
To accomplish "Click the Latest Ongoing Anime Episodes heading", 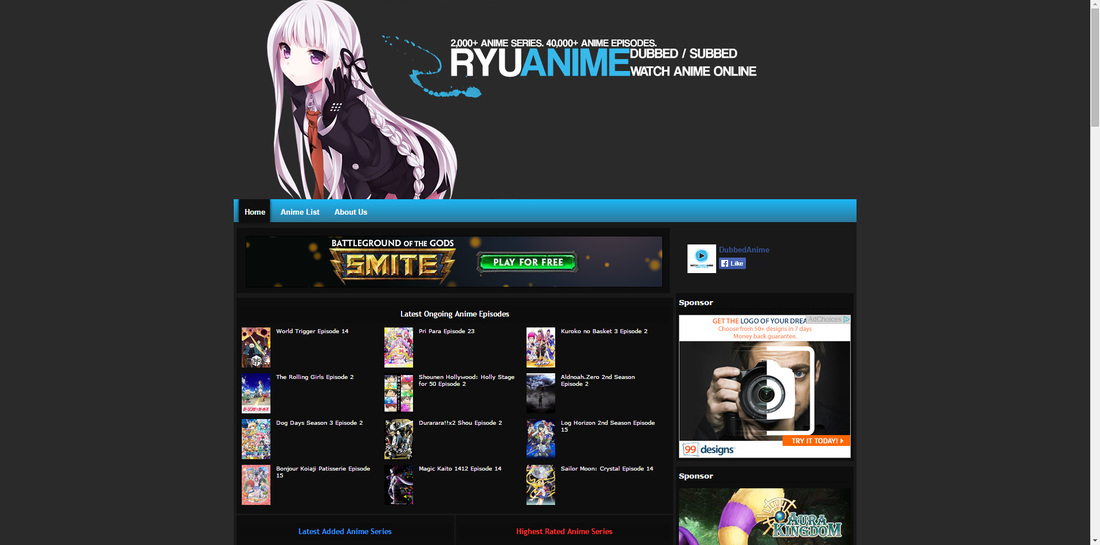I will 455,314.
